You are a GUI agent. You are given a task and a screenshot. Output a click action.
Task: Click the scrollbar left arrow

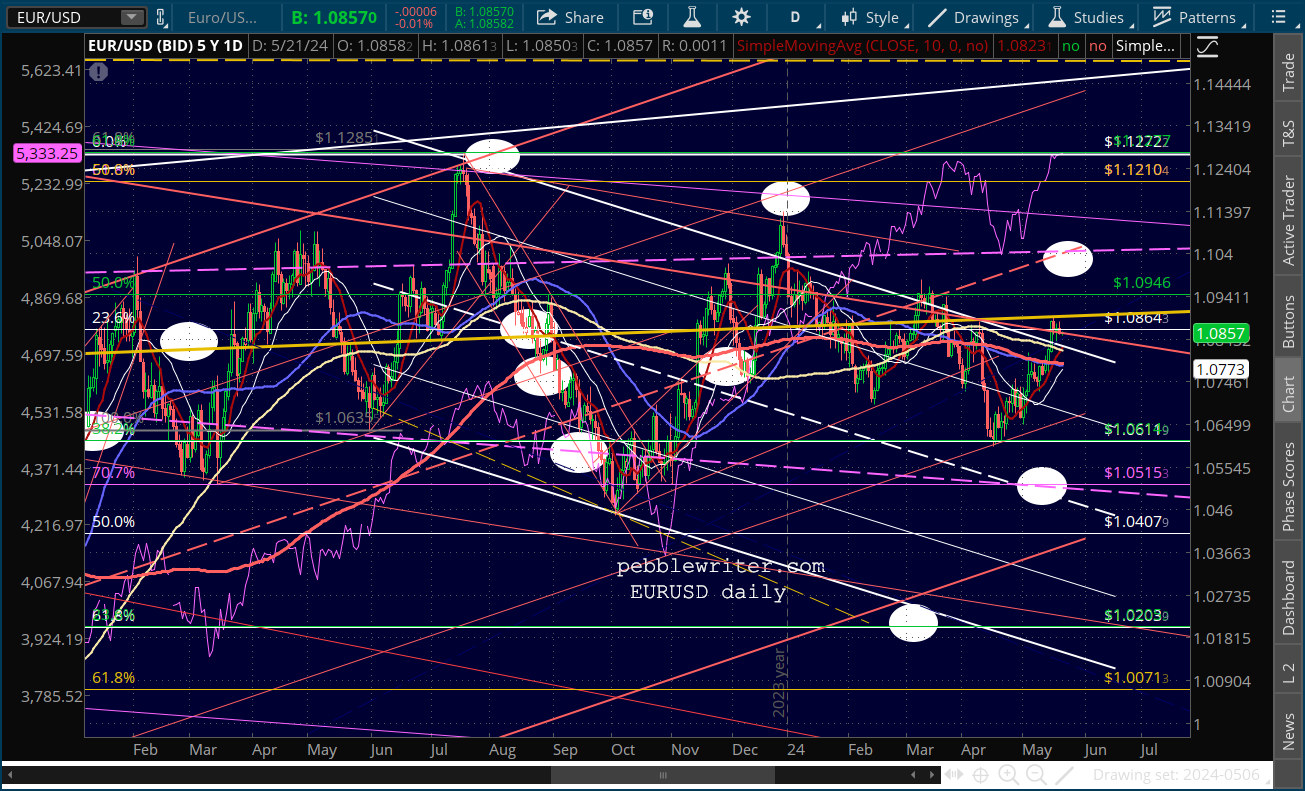(x=9, y=775)
